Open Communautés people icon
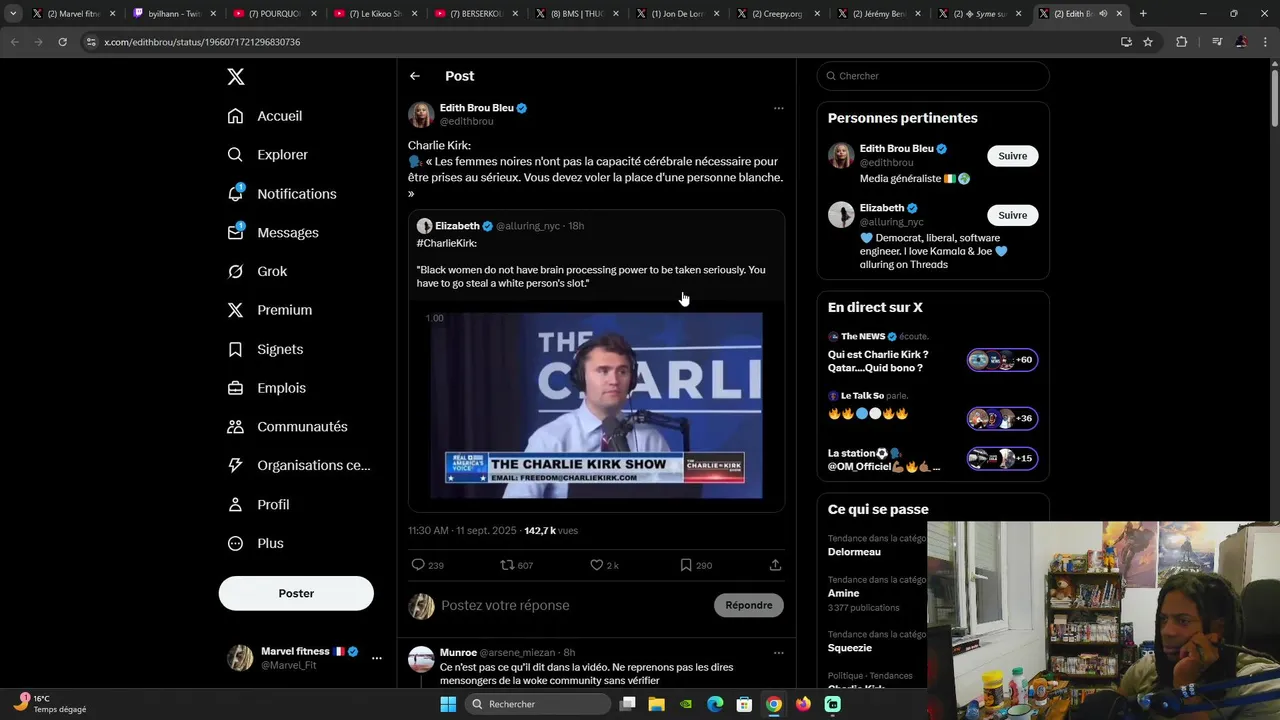Screen dimensions: 1280x720 (x=235, y=427)
